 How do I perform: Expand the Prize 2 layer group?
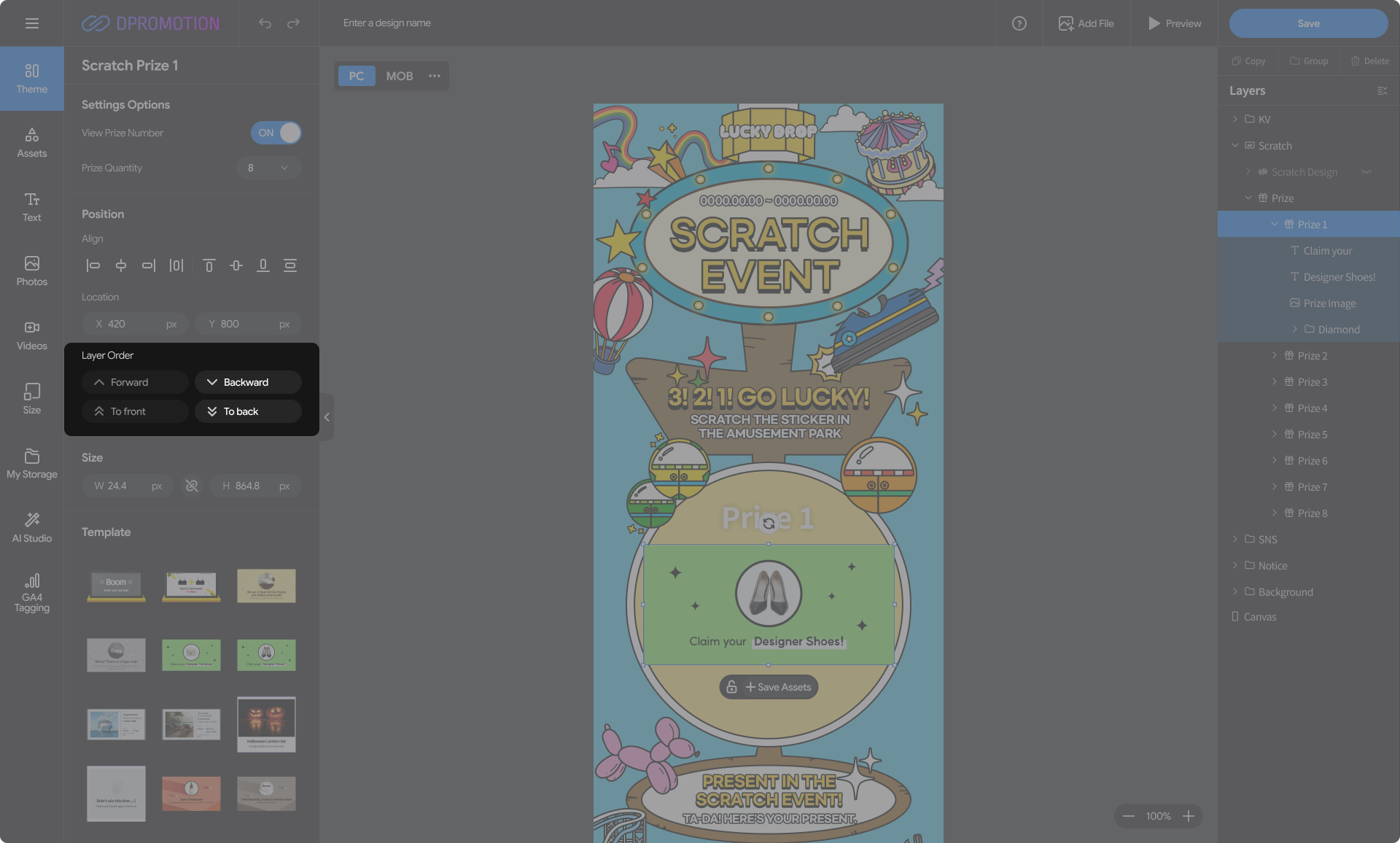pyautogui.click(x=1275, y=356)
